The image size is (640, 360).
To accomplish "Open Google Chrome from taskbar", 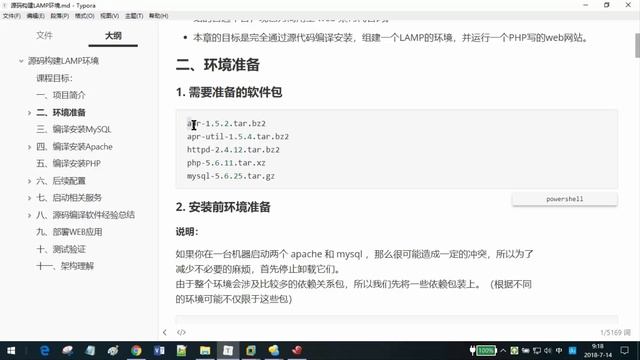I will click(136, 351).
